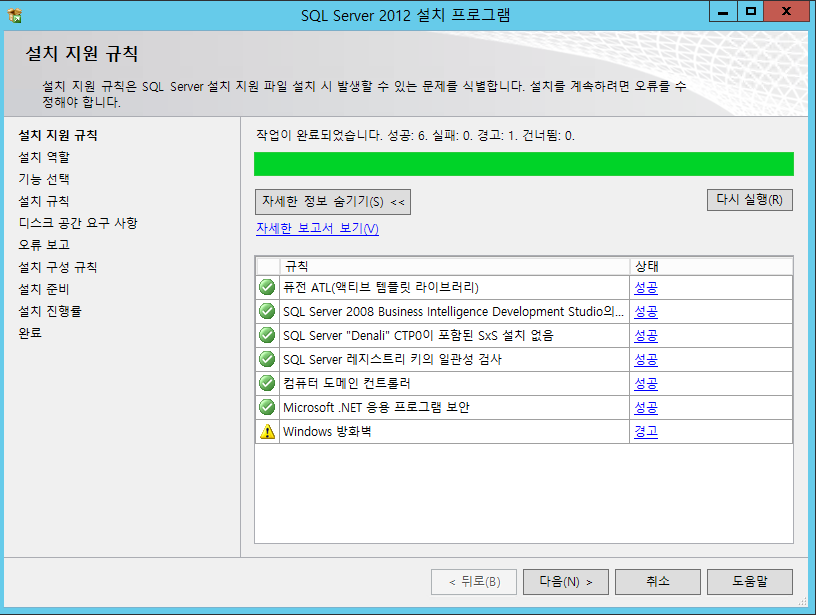Click check icon beside 컴퓨터 도메인 컨트롤러
This screenshot has width=827, height=615.
tap(267, 384)
